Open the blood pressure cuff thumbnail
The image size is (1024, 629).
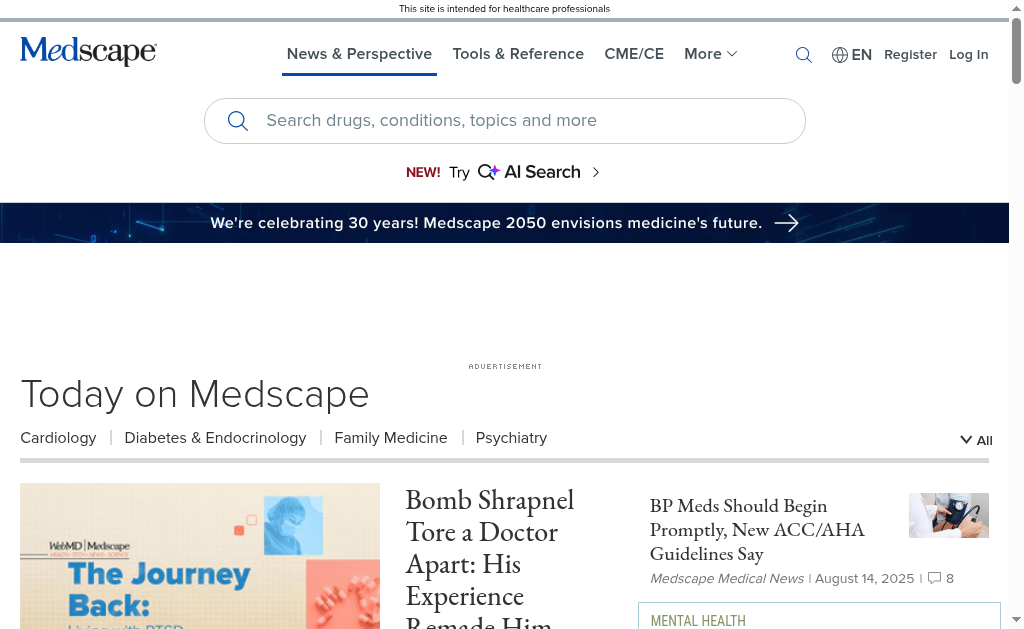pos(948,515)
